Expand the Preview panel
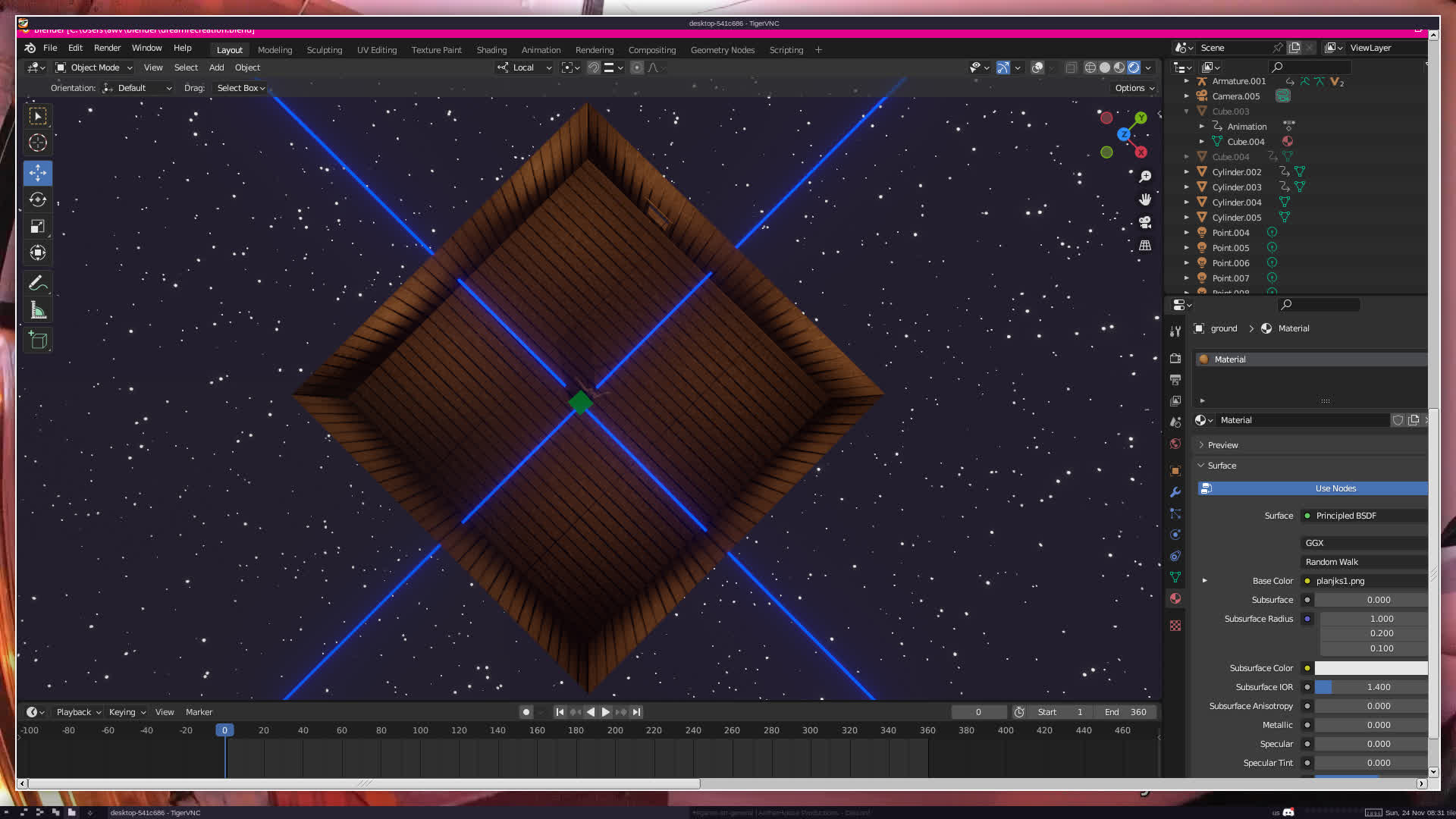The width and height of the screenshot is (1456, 819). click(x=1222, y=445)
